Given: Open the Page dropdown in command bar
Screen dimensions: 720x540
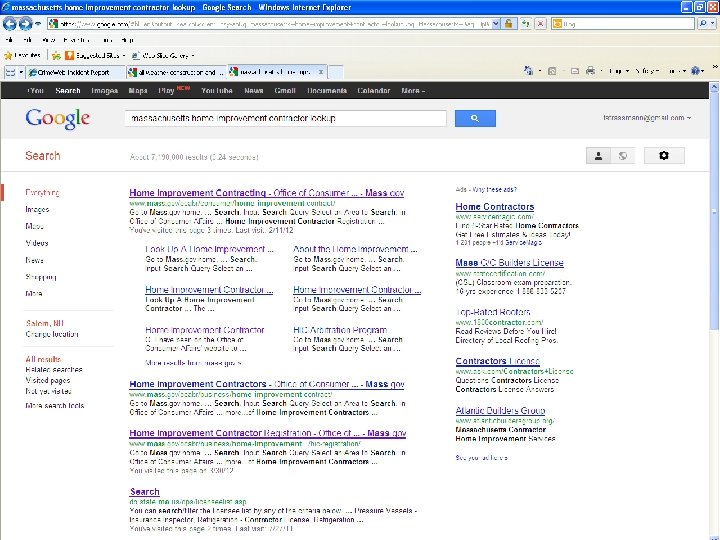Looking at the screenshot, I should [619, 71].
